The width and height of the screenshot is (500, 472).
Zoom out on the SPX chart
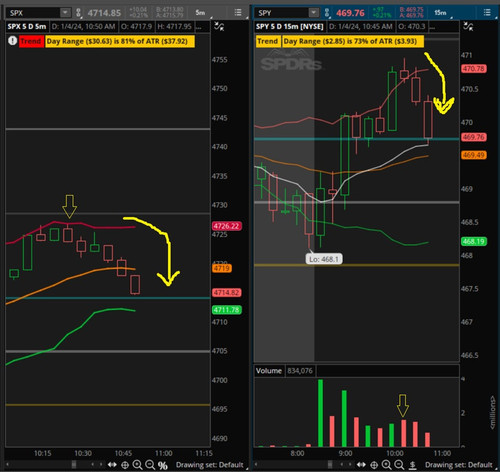pos(150,465)
